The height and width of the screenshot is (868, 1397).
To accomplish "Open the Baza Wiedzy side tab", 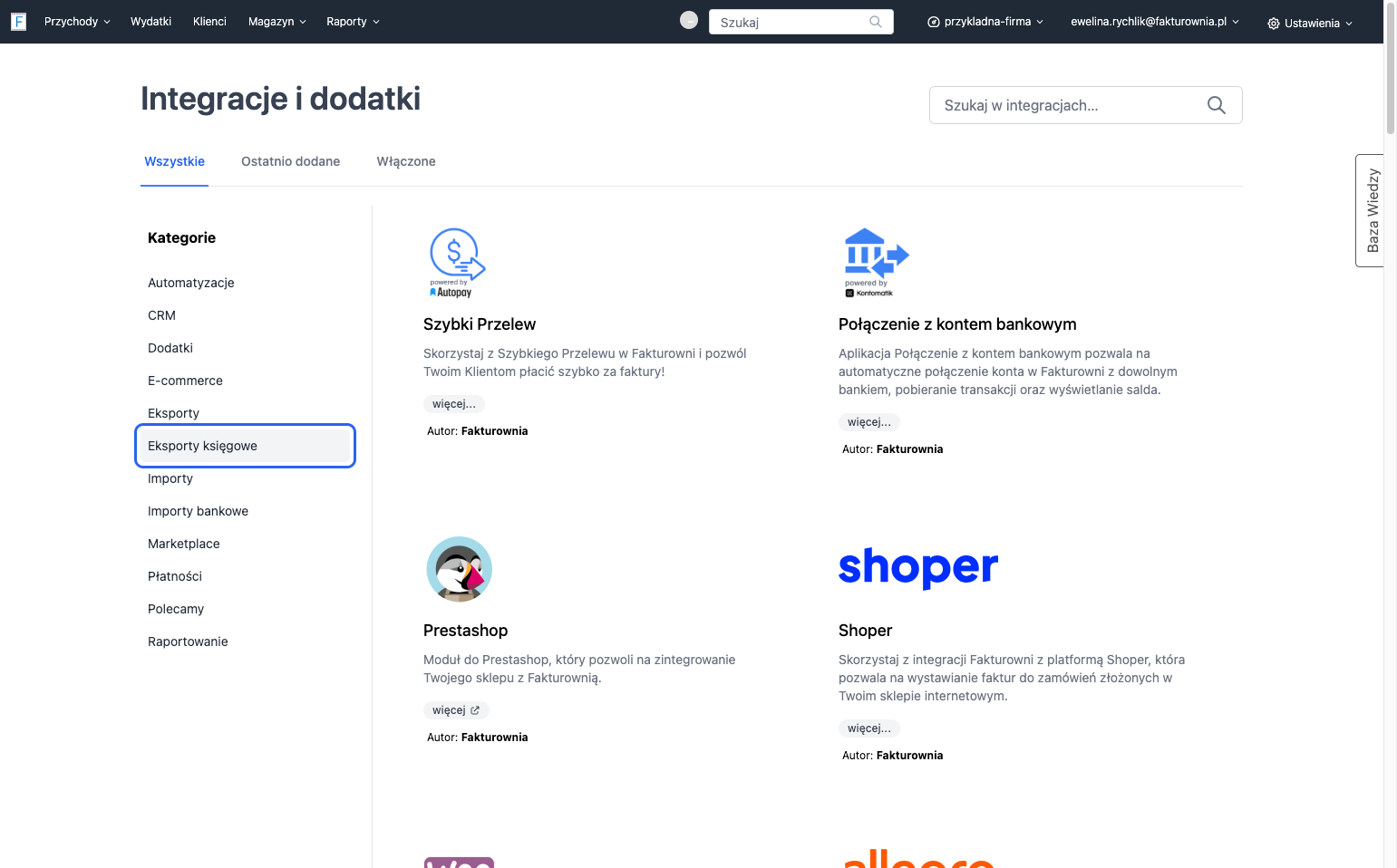I will point(1371,210).
